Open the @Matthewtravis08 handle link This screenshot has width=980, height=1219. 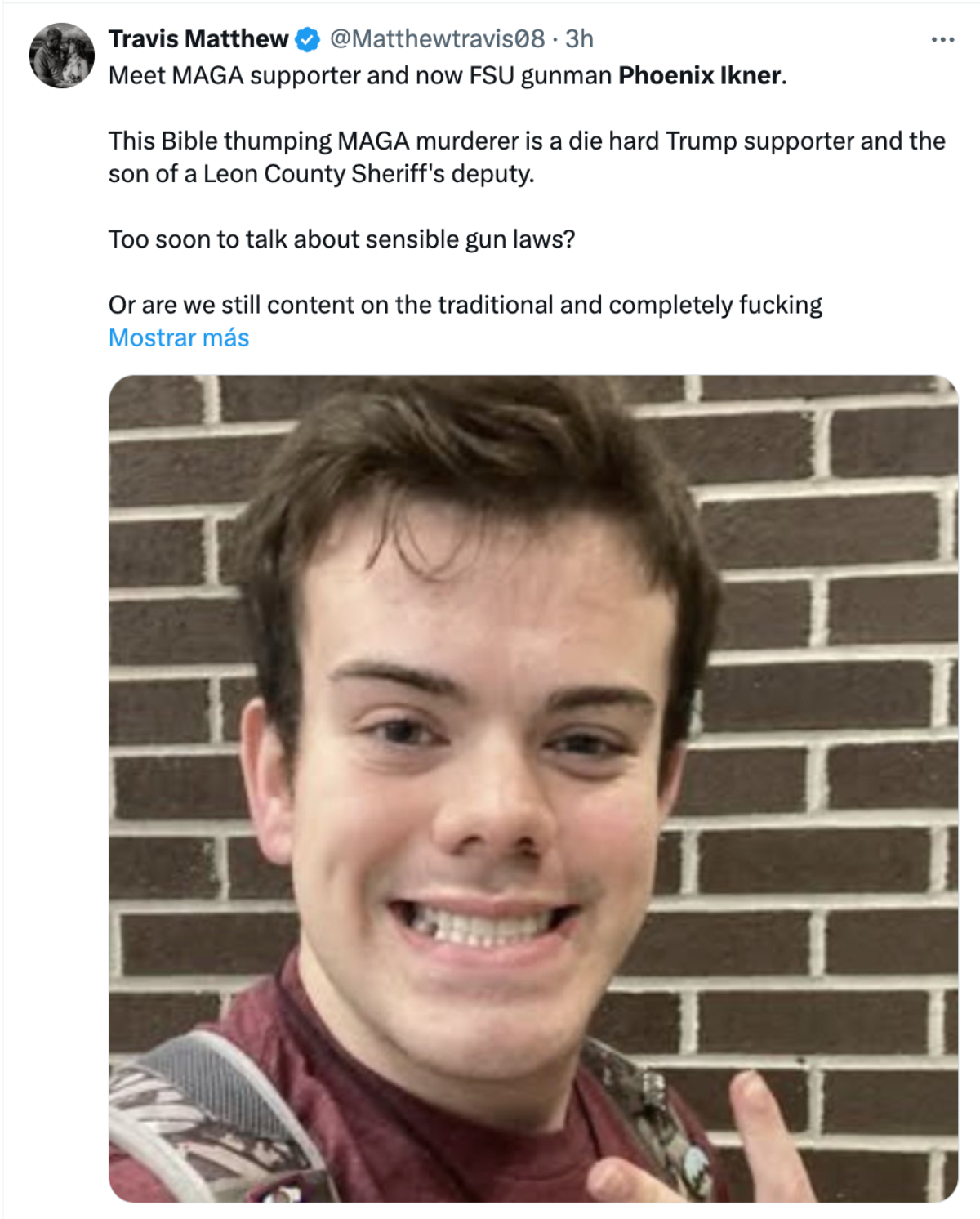pyautogui.click(x=437, y=38)
